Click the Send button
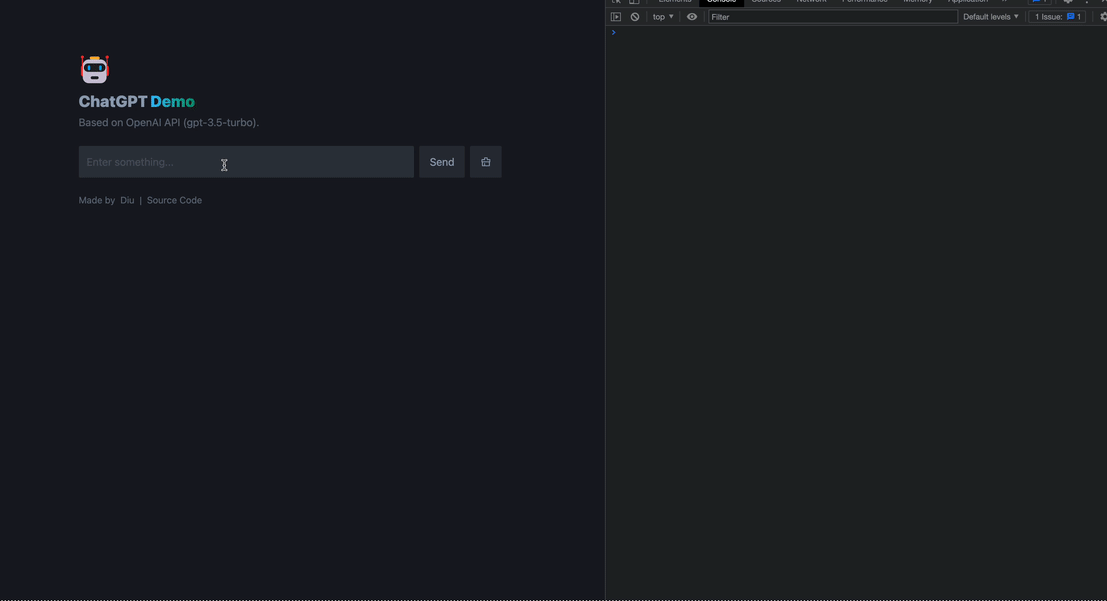The width and height of the screenshot is (1107, 601). click(x=442, y=162)
